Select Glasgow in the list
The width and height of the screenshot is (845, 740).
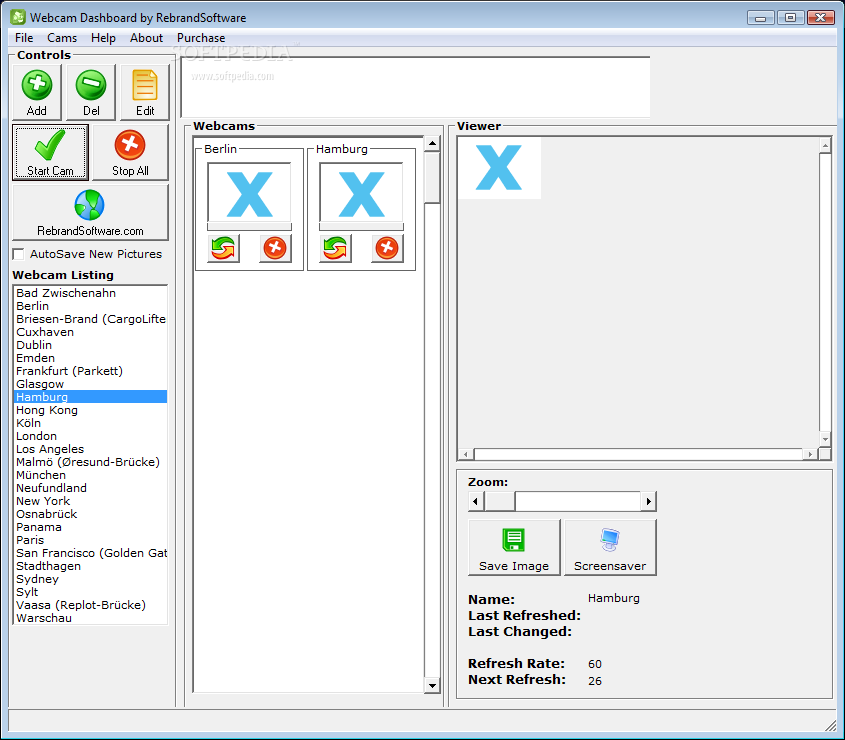coord(90,384)
